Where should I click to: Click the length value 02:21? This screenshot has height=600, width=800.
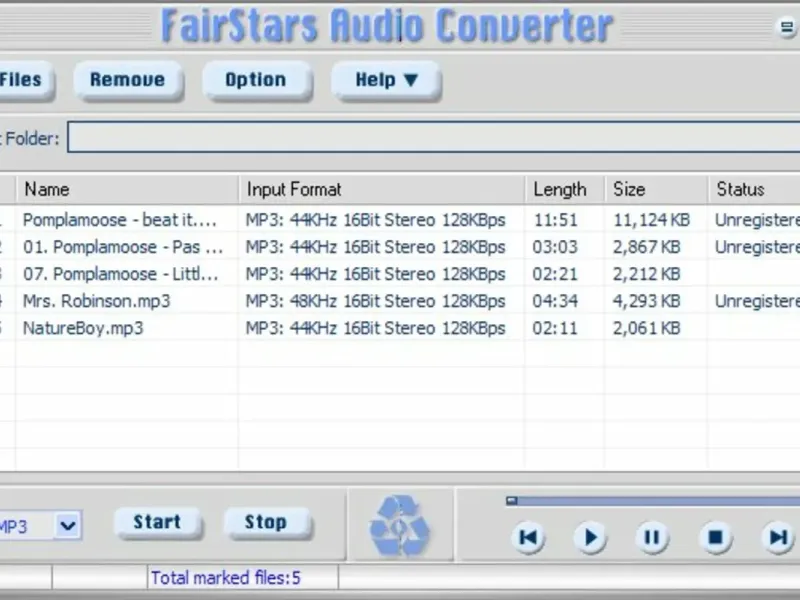555,274
